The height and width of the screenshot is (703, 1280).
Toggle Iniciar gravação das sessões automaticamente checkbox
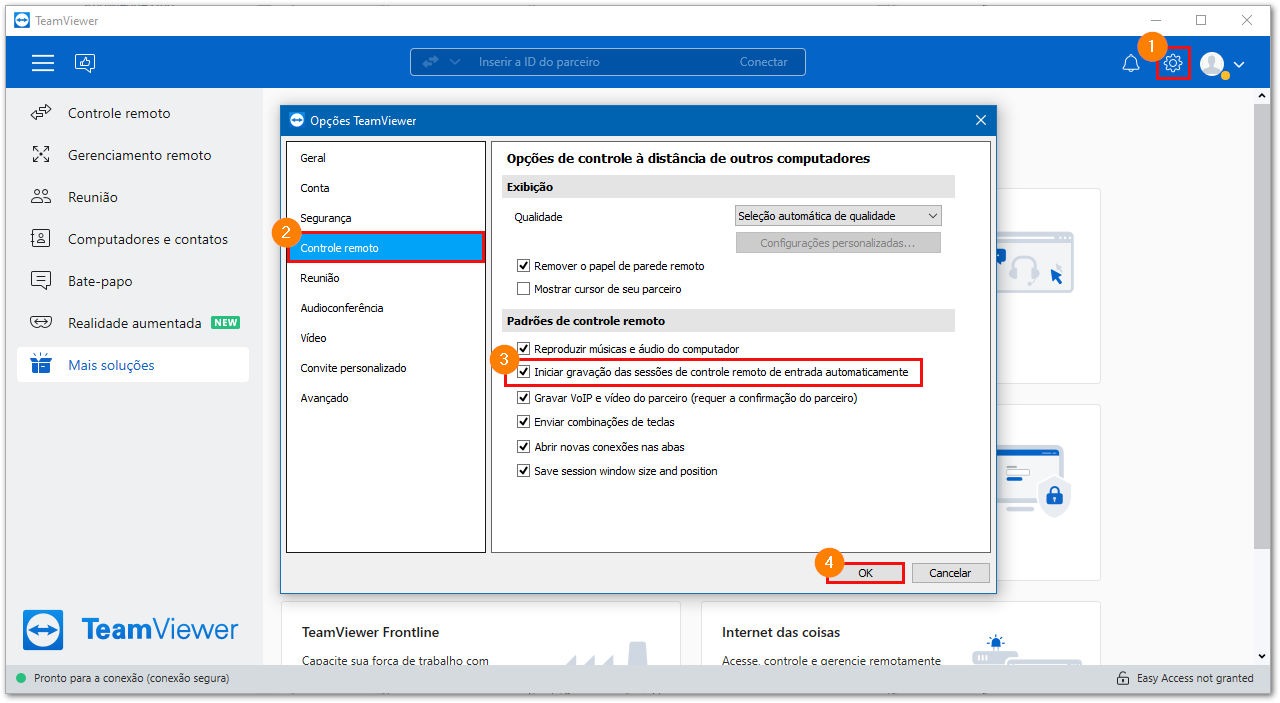523,372
